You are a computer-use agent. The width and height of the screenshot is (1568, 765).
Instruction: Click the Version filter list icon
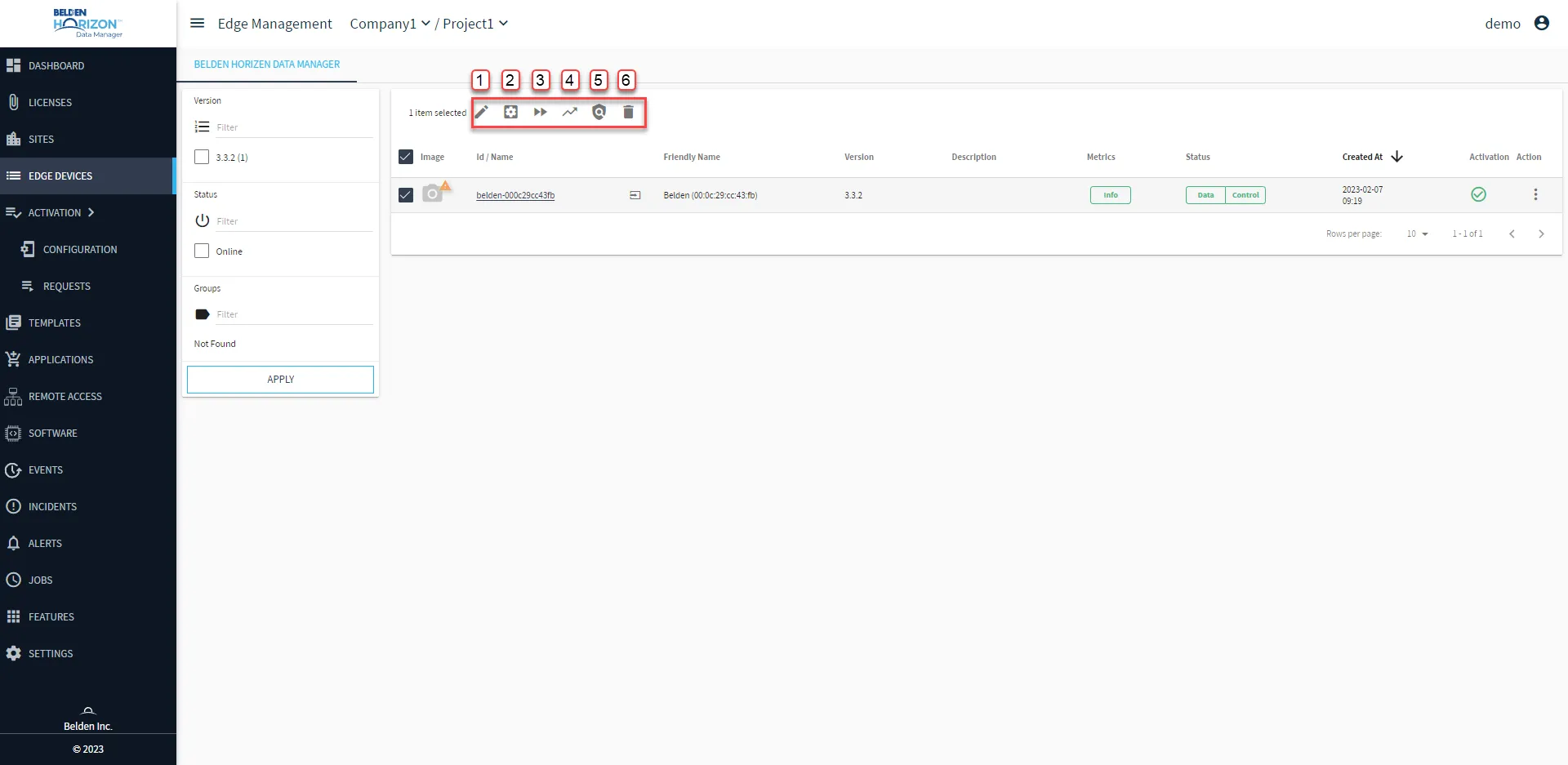pos(203,127)
